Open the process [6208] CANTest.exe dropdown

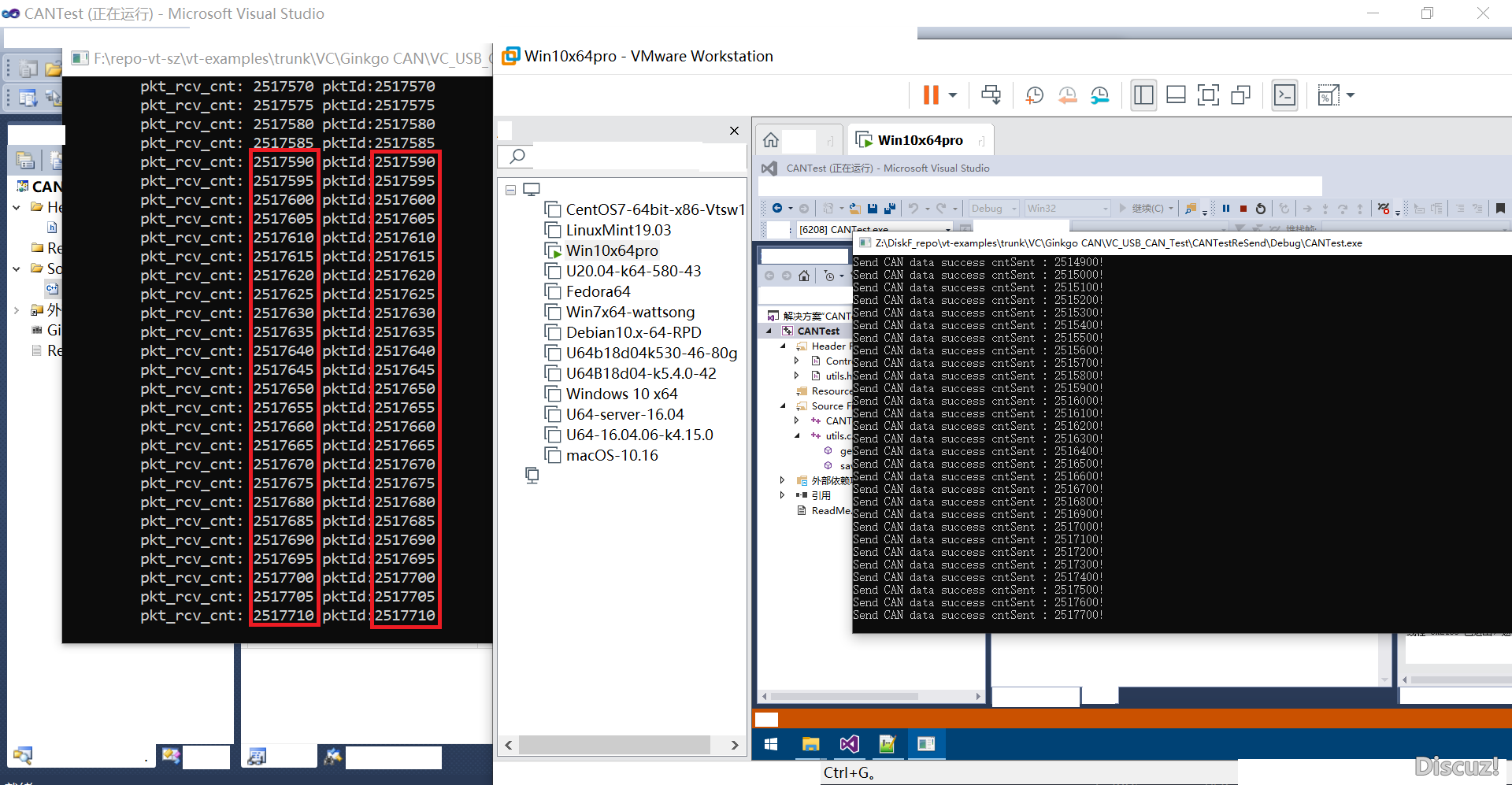pyautogui.click(x=948, y=229)
